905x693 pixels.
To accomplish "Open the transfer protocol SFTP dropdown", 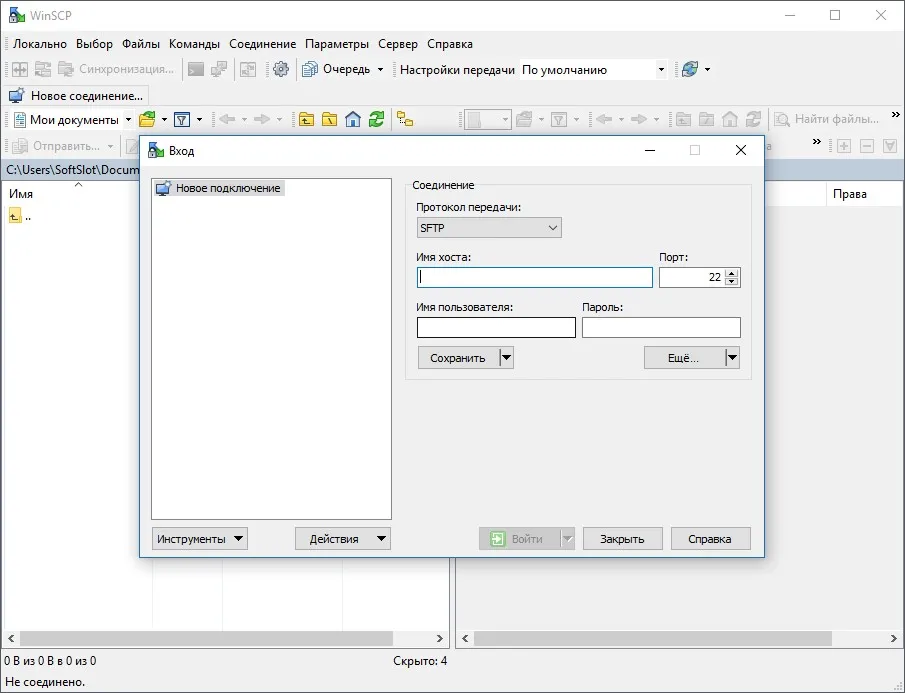I will tap(489, 228).
